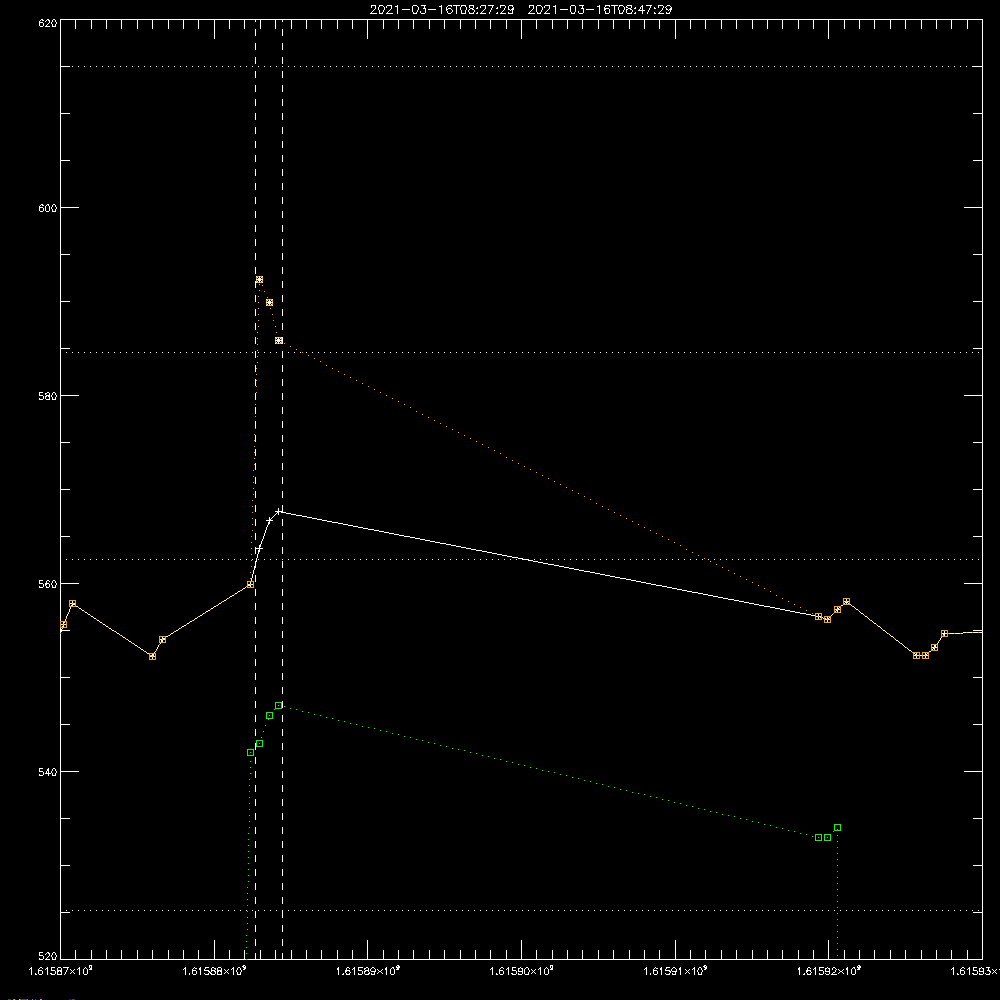
Task: Click the x-axis label 1.61587×10⁹
Action: (x=61, y=971)
